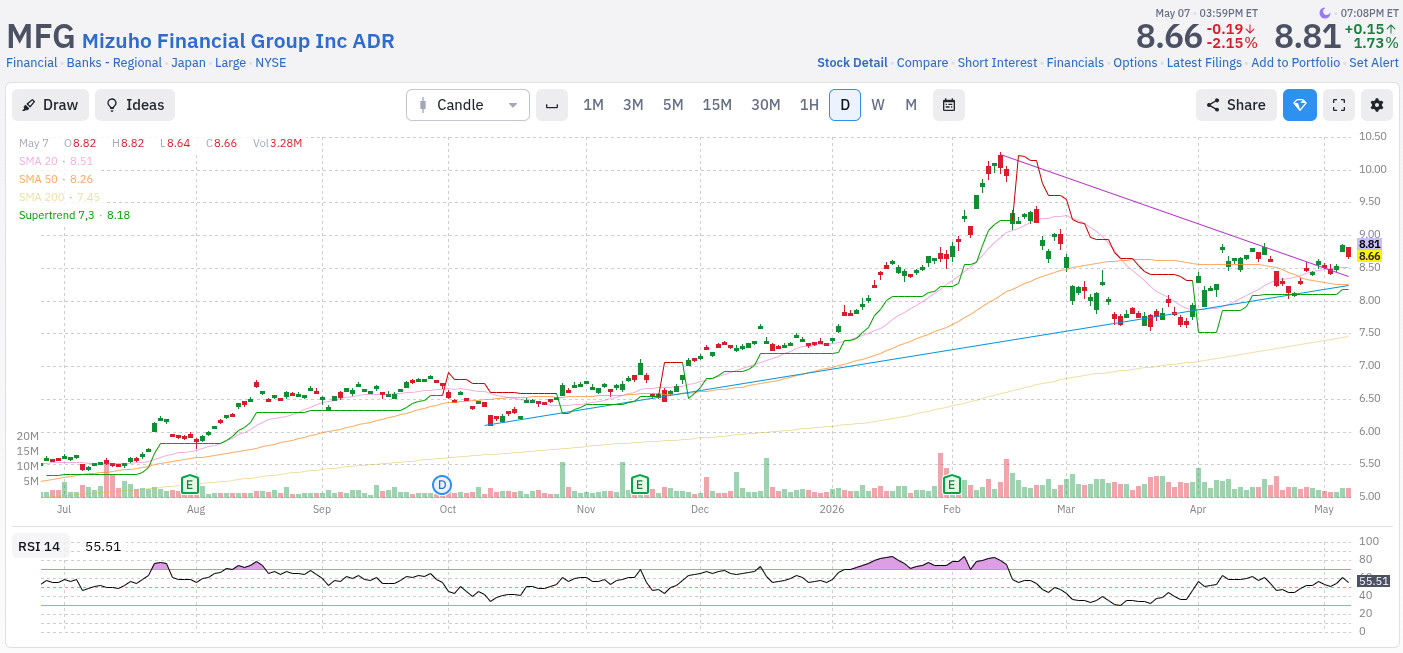Select the 5M interval
The width and height of the screenshot is (1403, 653).
(x=673, y=105)
